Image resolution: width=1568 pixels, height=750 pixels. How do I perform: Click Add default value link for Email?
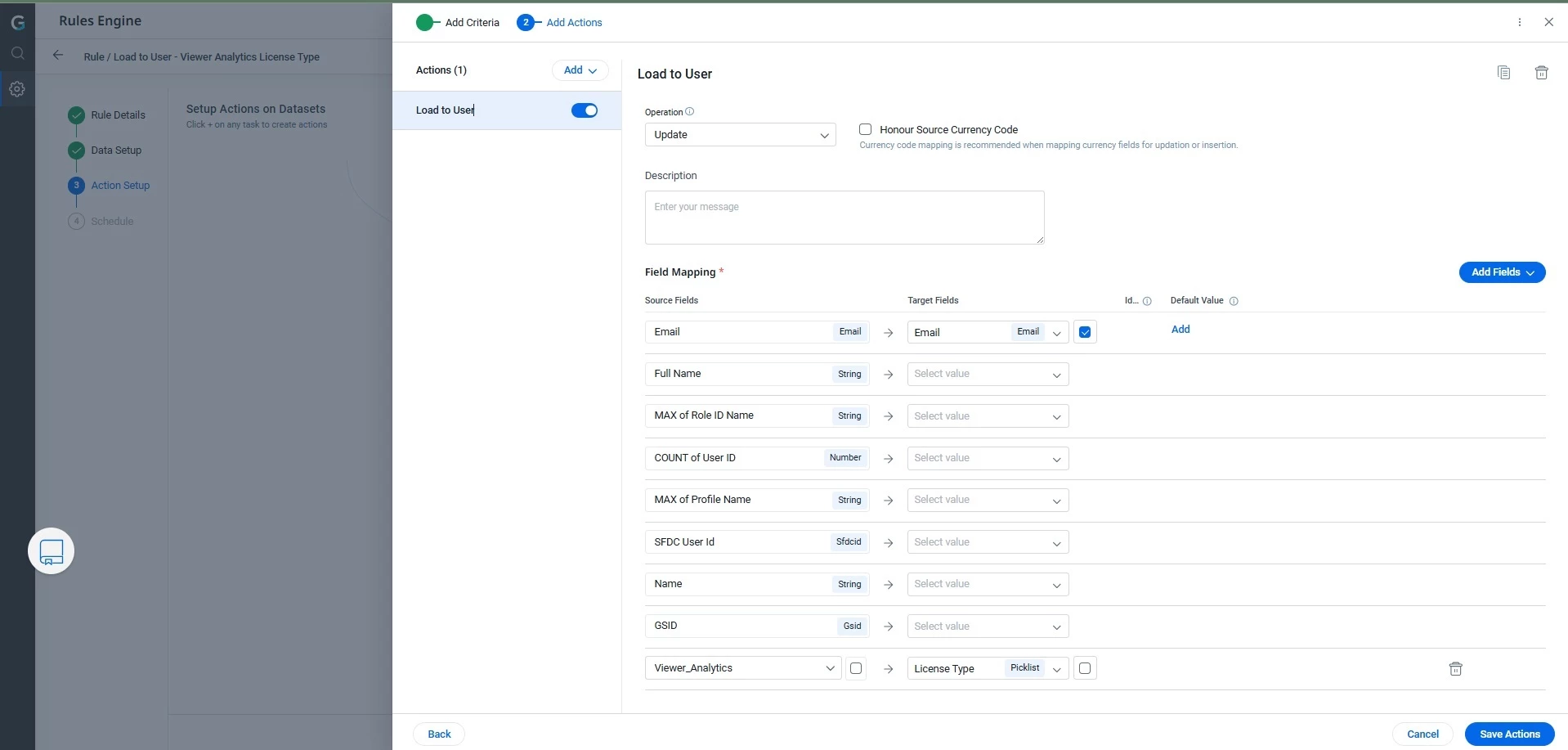pos(1180,330)
